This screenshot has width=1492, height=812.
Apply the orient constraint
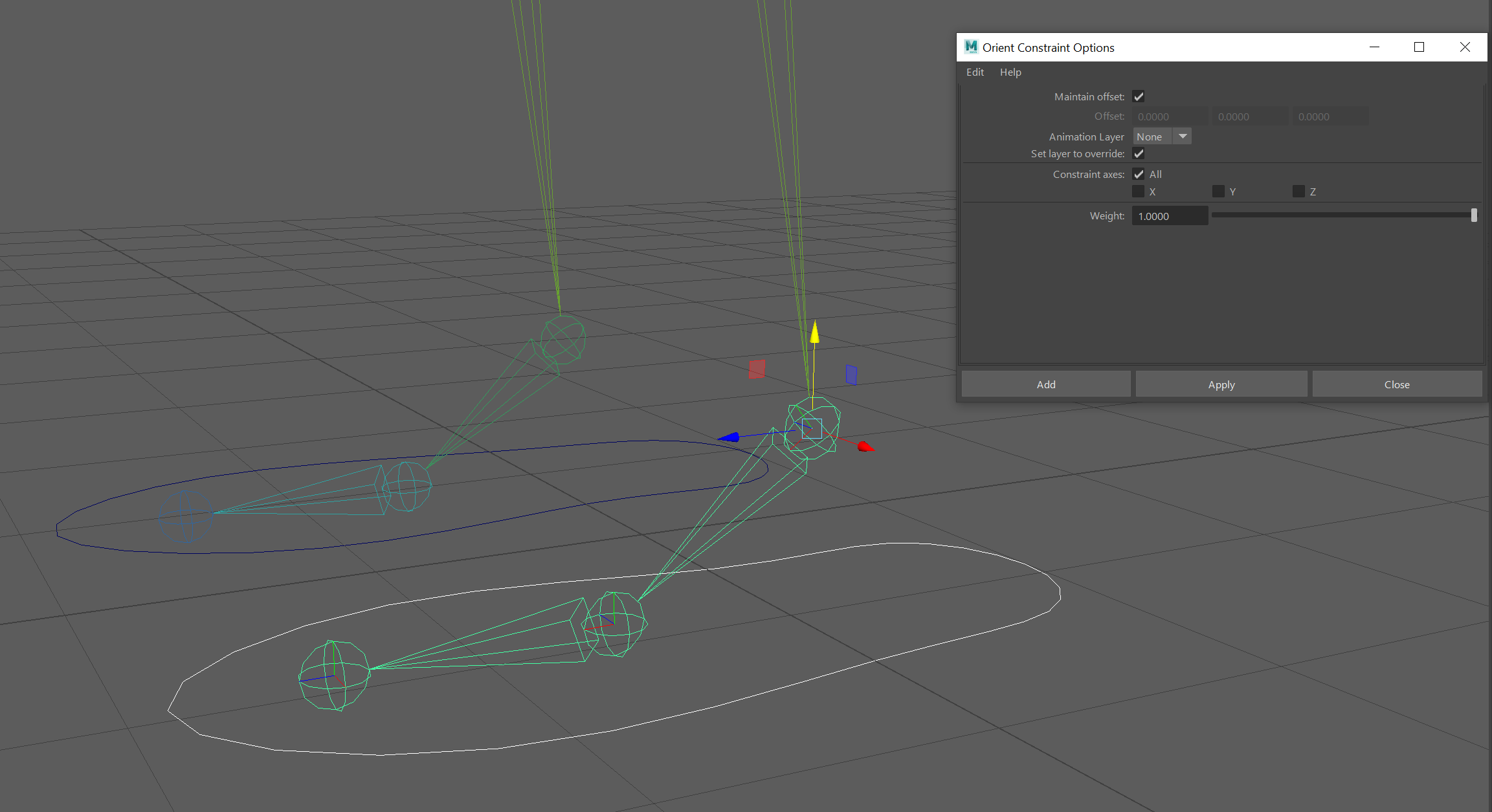1221,384
